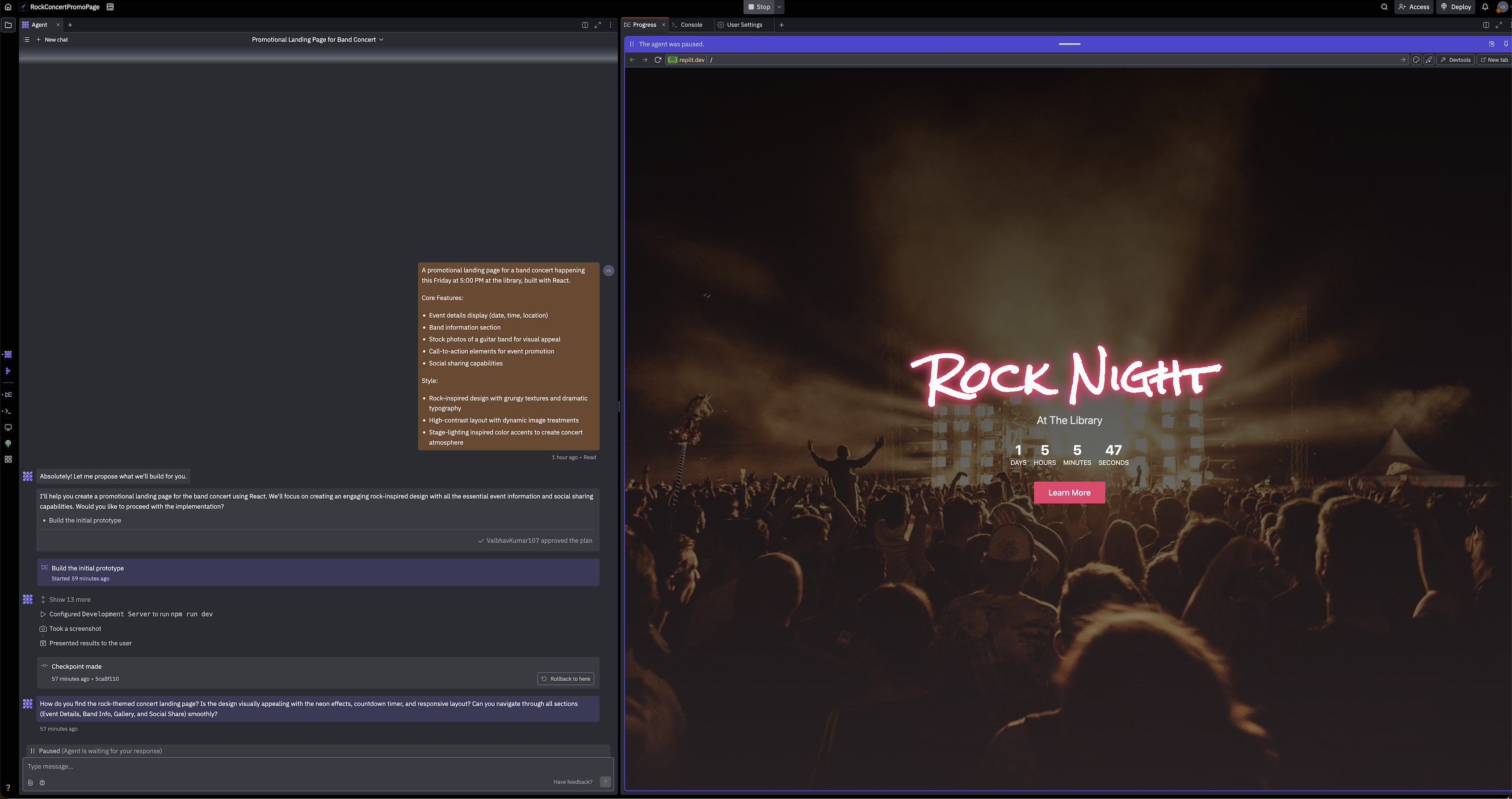Split the Agent pane layout
This screenshot has height=799, width=1512.
(x=584, y=25)
